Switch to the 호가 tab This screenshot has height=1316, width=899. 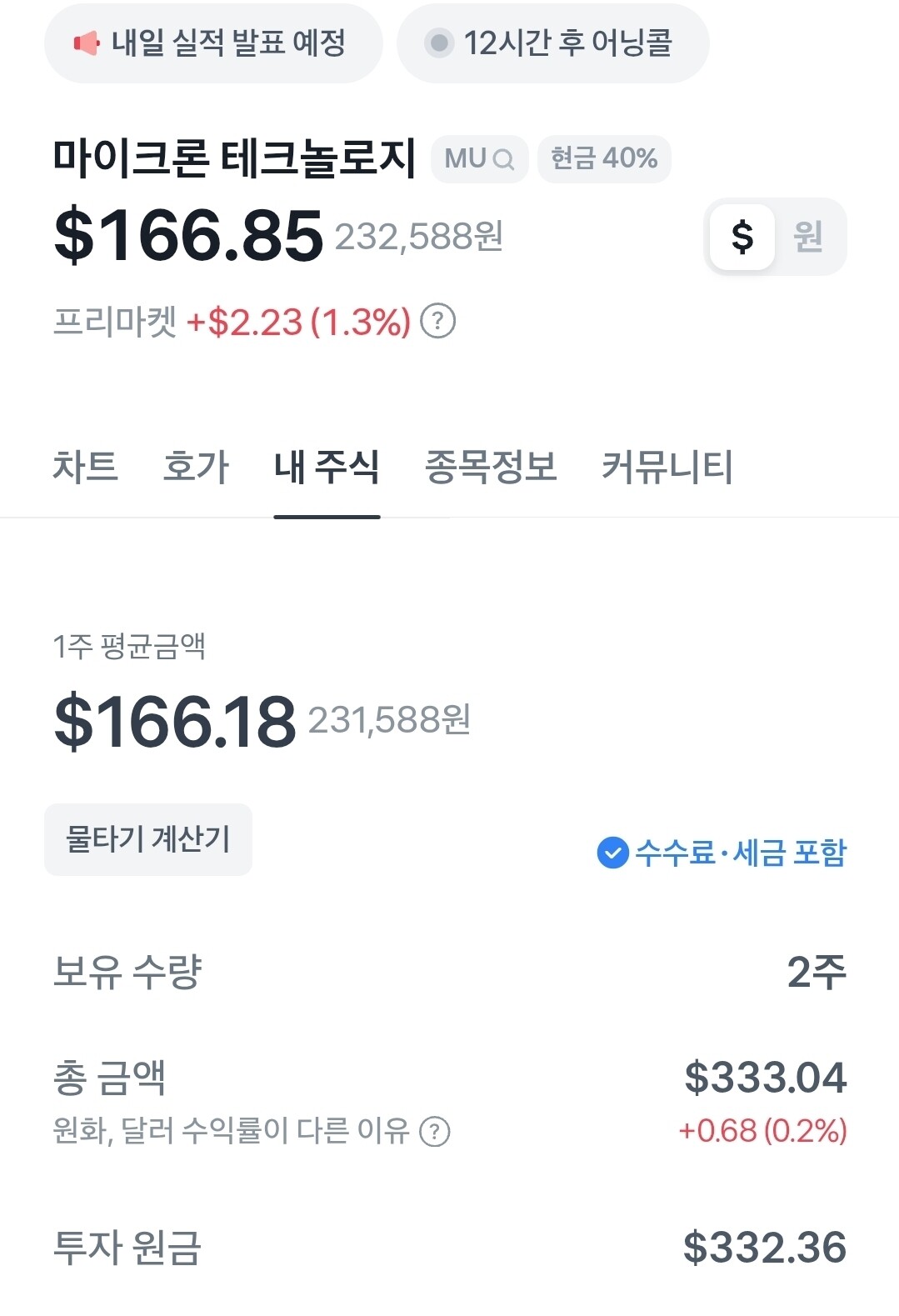(x=196, y=467)
